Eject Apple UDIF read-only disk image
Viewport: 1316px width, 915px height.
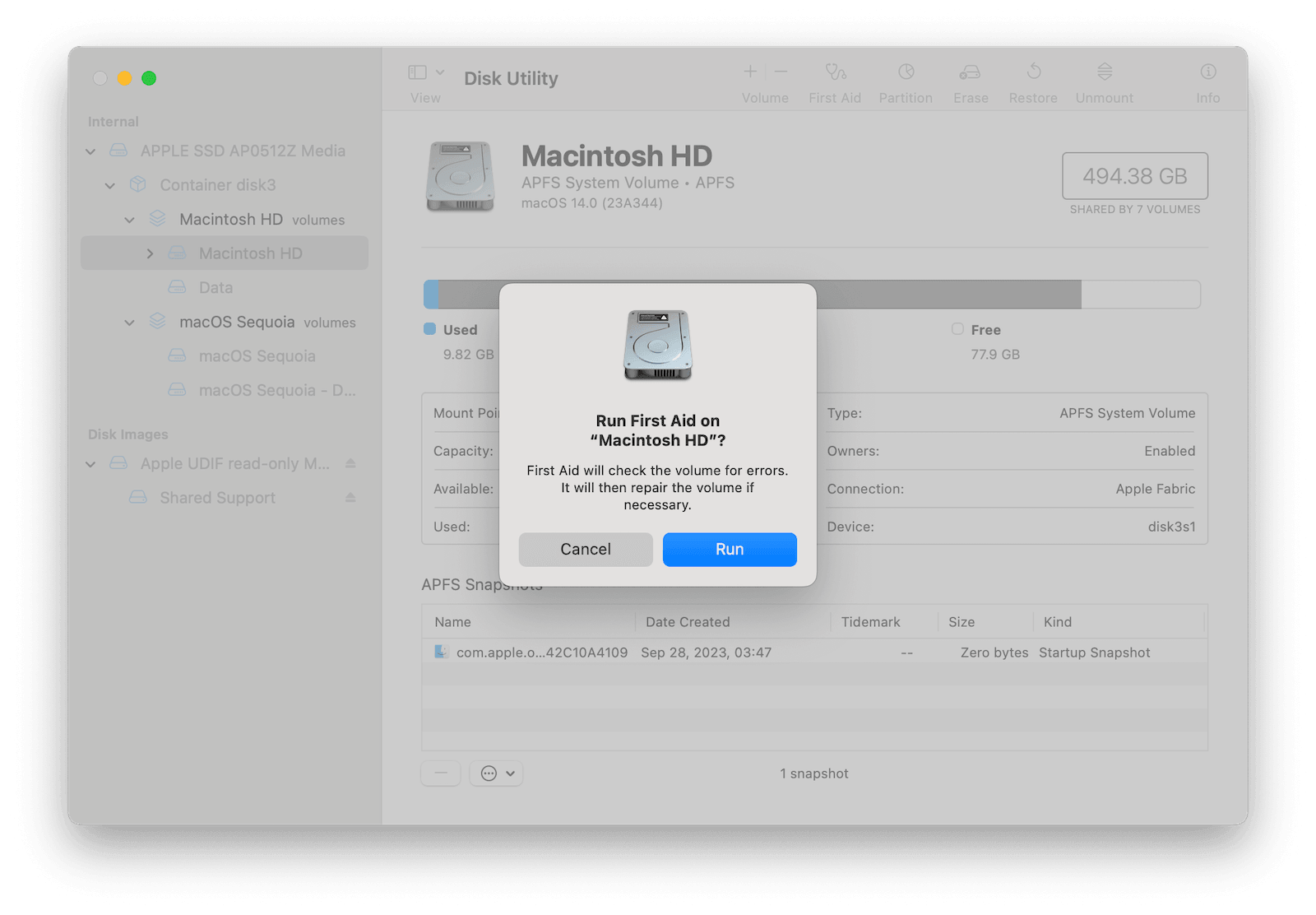pos(350,463)
